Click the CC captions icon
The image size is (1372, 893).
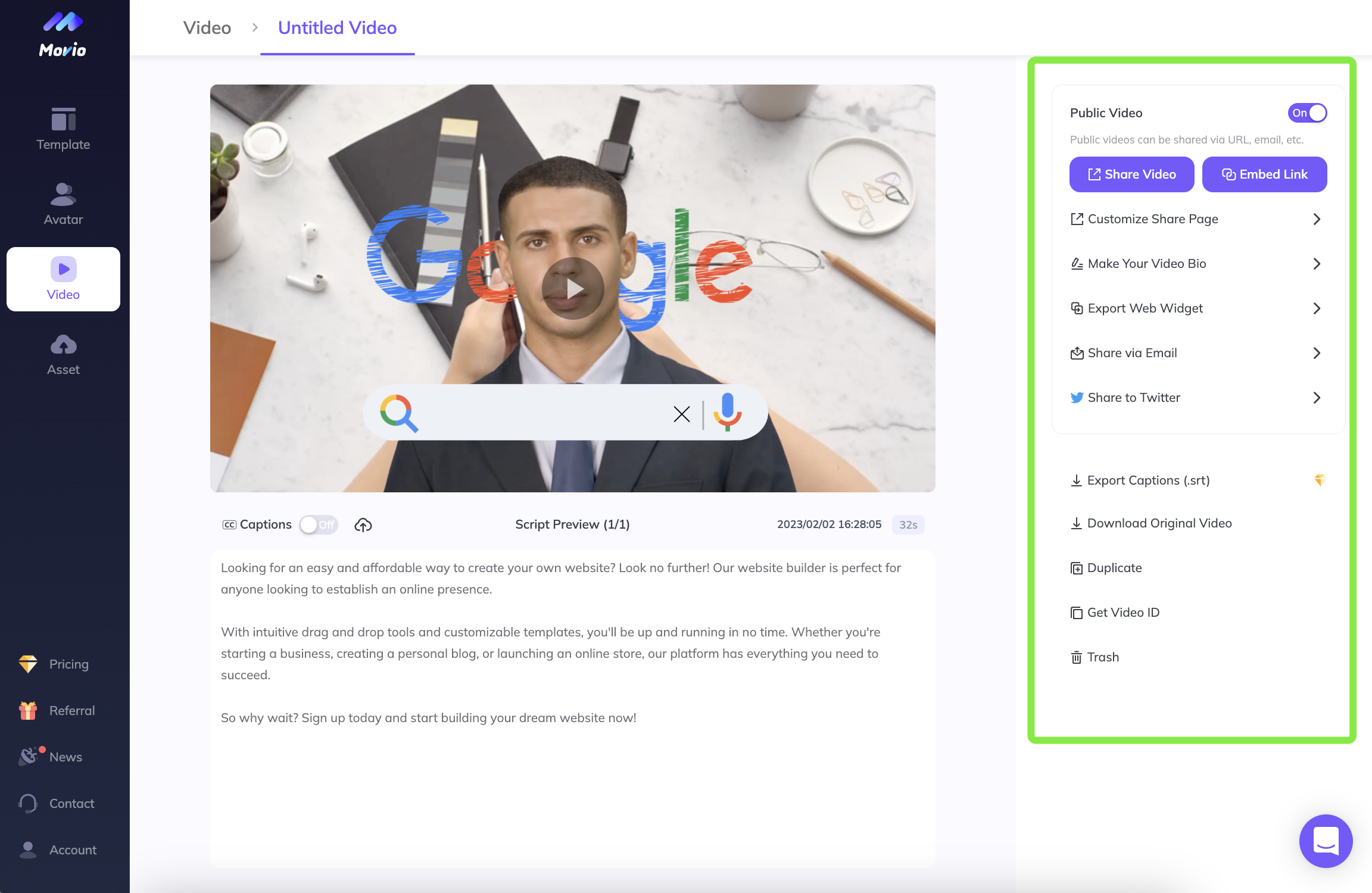[x=229, y=524]
